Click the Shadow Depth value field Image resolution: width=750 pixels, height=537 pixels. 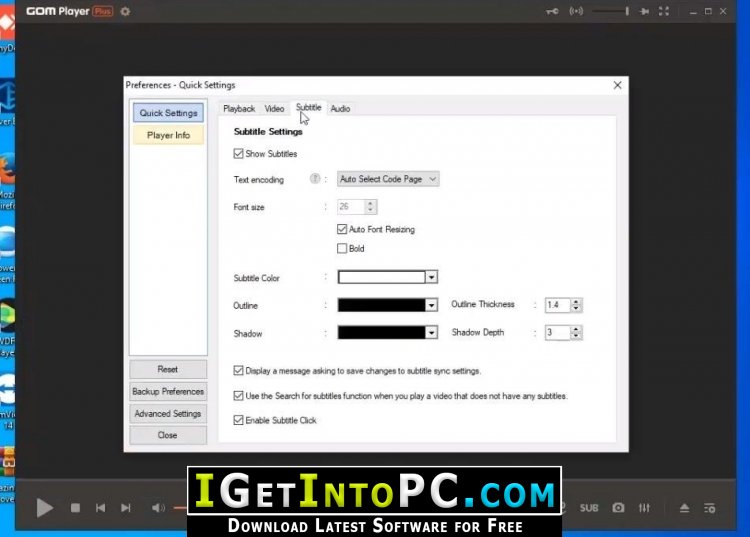click(558, 332)
